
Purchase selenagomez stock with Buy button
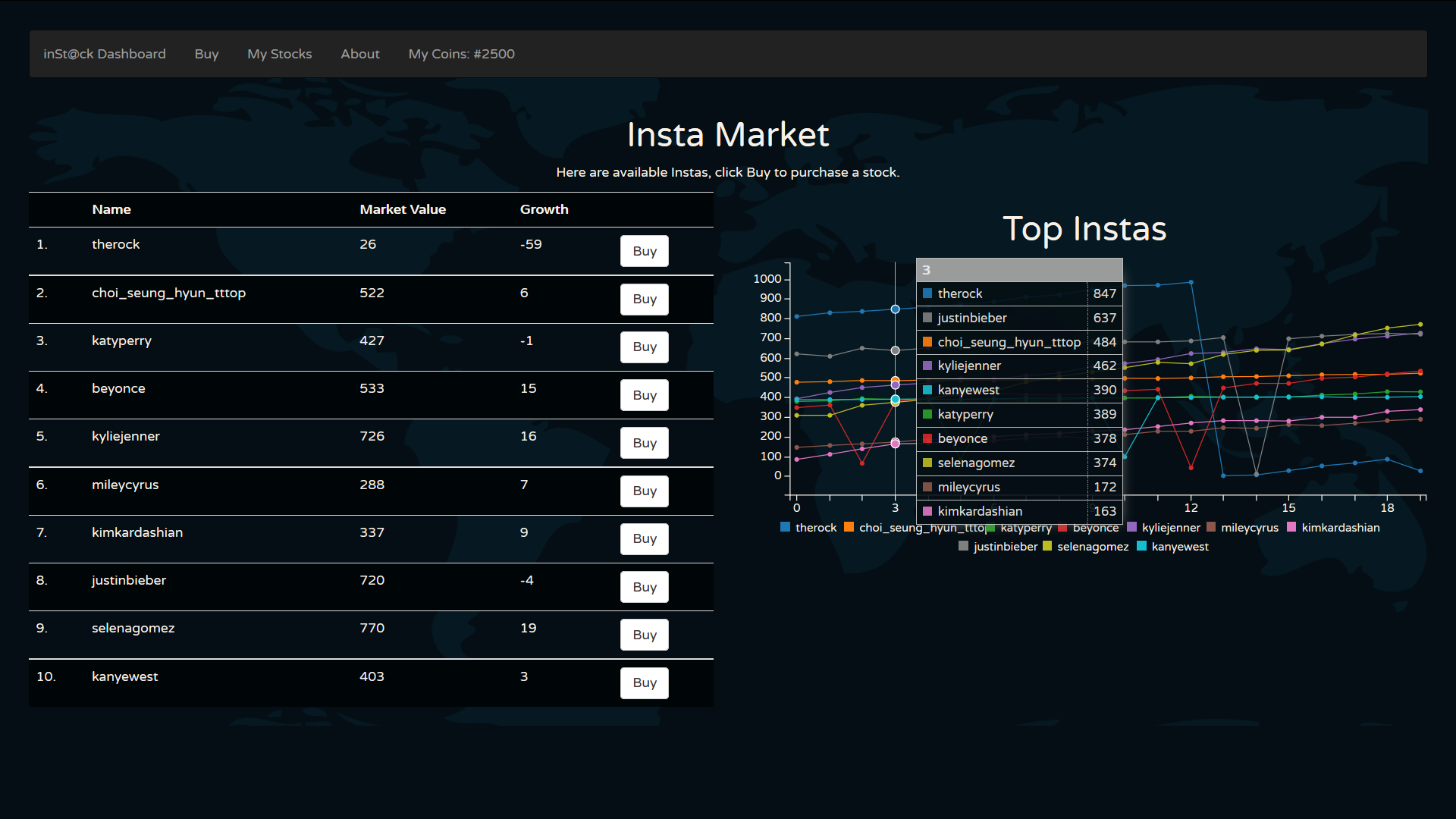644,635
